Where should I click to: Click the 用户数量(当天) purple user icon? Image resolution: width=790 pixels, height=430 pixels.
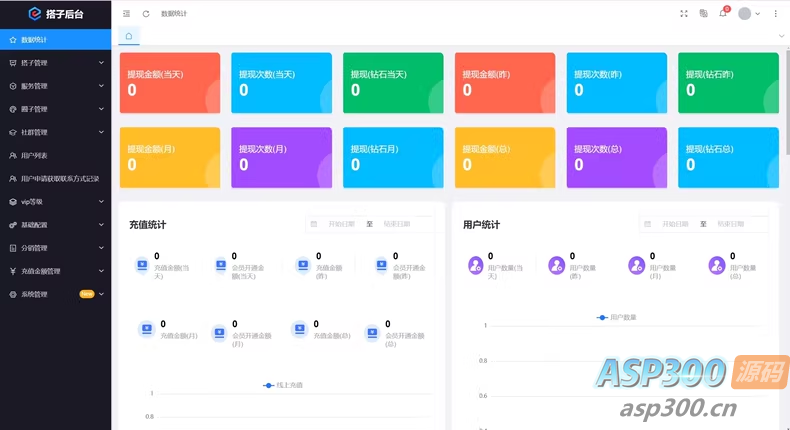(x=476, y=265)
